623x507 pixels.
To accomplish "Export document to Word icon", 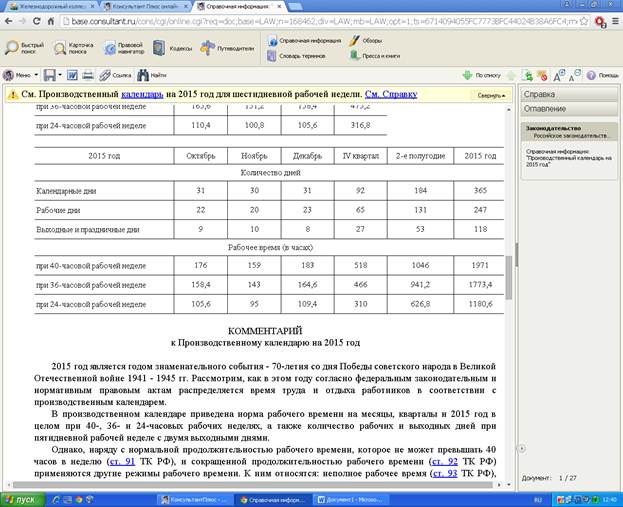I will click(x=72, y=75).
